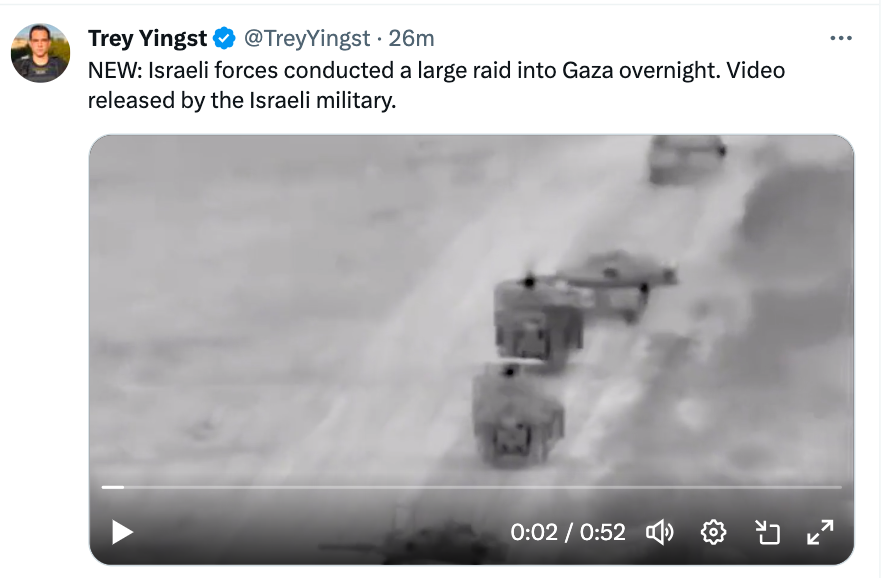Open the tweet via 26m timestamp
The width and height of the screenshot is (883, 578).
(411, 38)
